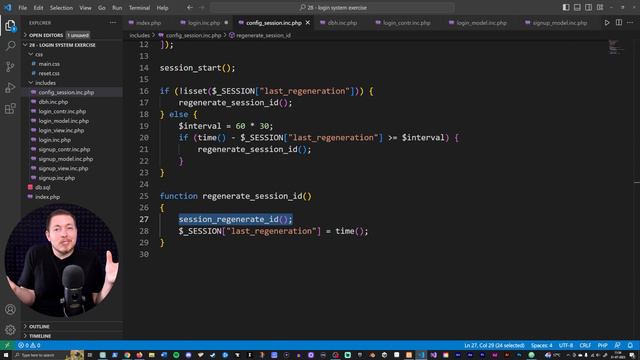Click the editor minimap
This screenshot has width=640, height=360.
click(616, 47)
